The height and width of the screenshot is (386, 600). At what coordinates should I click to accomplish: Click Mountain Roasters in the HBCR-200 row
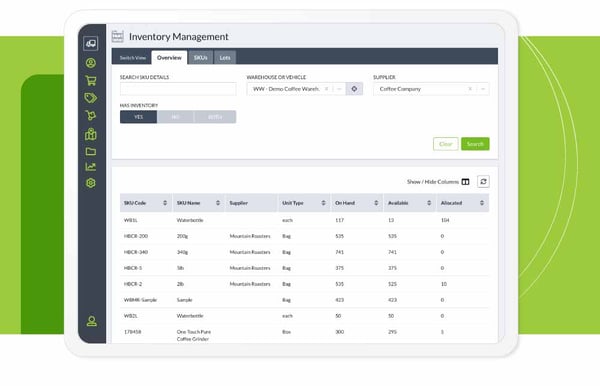click(250, 236)
